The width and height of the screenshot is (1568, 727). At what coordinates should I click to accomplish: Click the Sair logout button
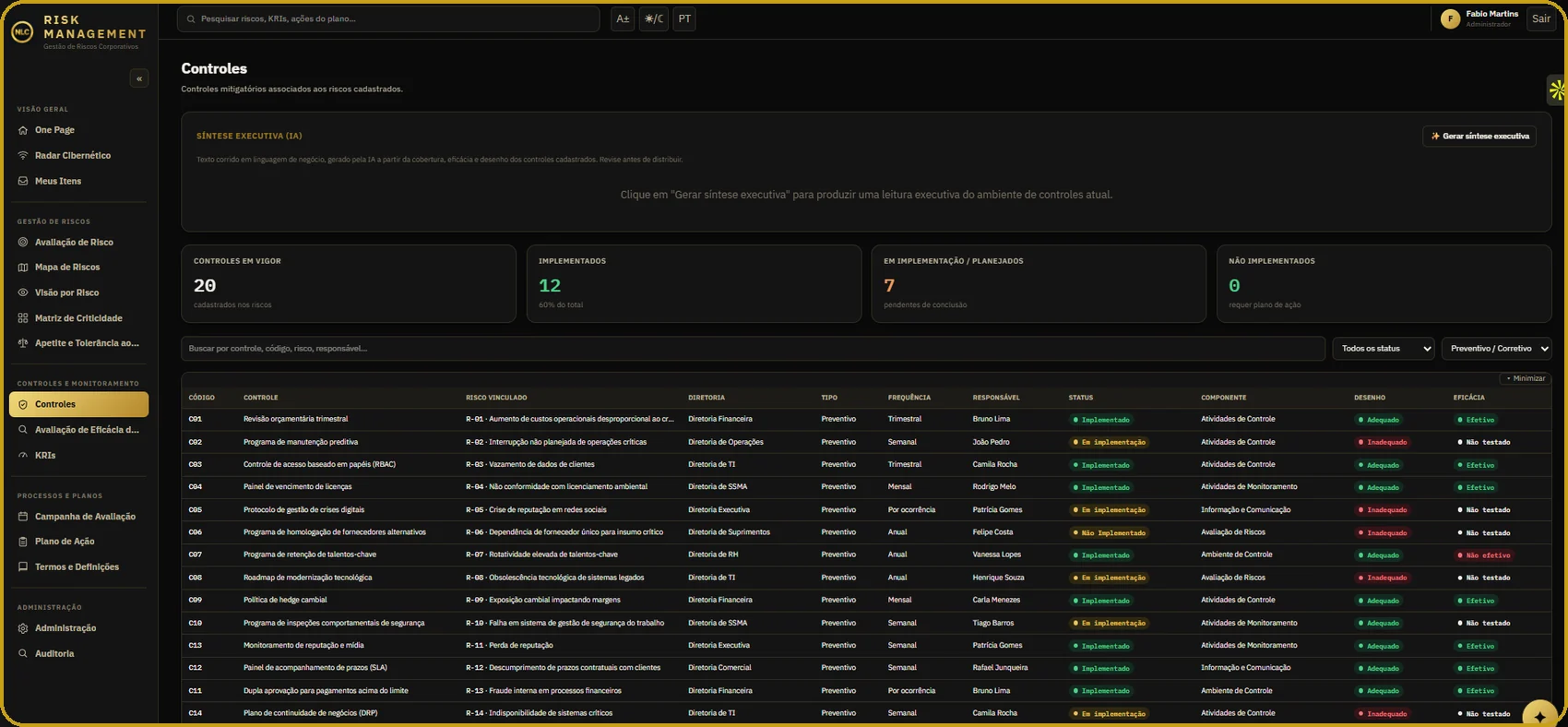tap(1541, 18)
